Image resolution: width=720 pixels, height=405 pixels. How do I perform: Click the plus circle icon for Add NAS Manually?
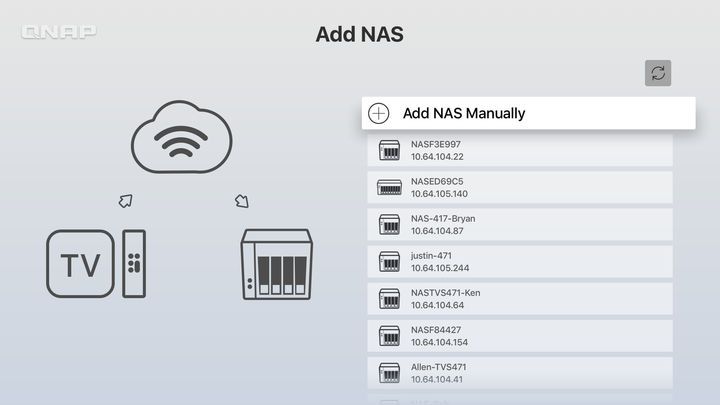pyautogui.click(x=378, y=113)
